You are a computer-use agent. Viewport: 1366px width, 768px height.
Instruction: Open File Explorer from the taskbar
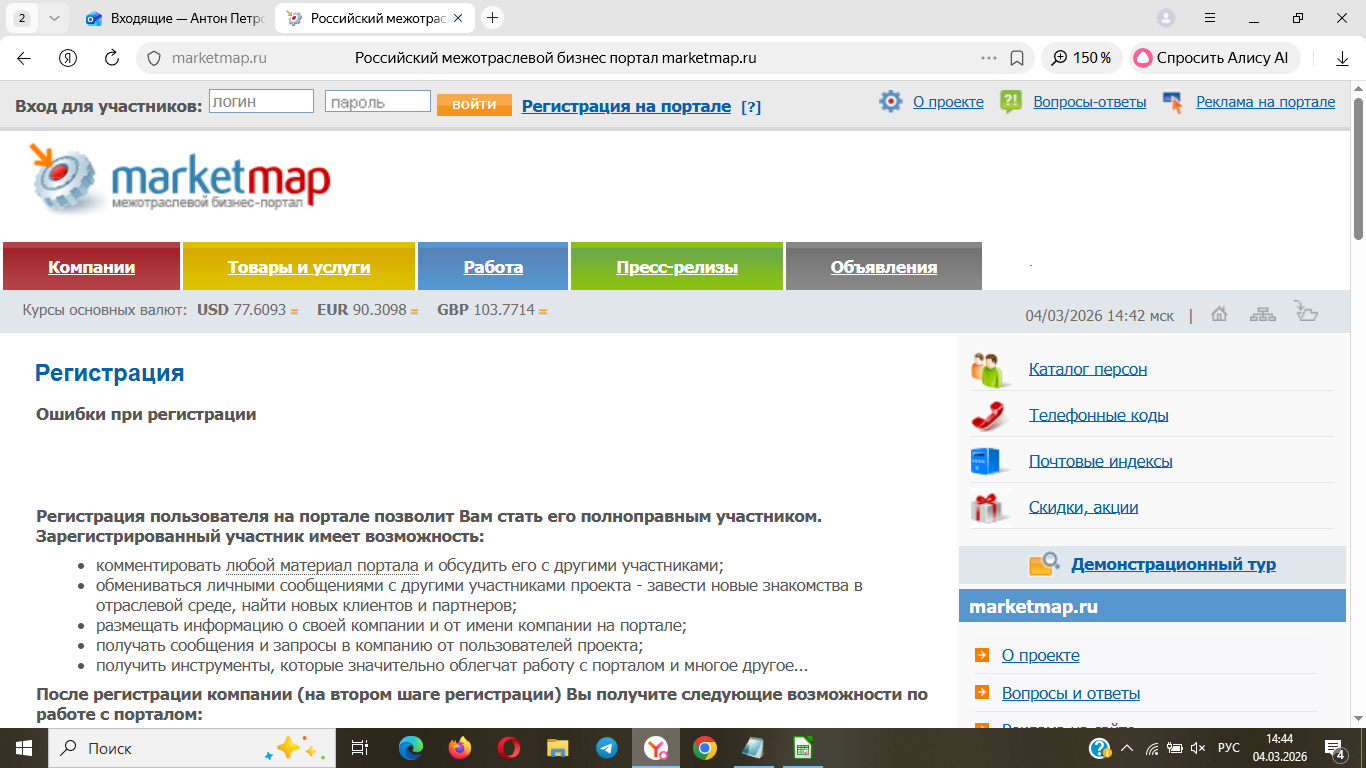click(x=558, y=748)
